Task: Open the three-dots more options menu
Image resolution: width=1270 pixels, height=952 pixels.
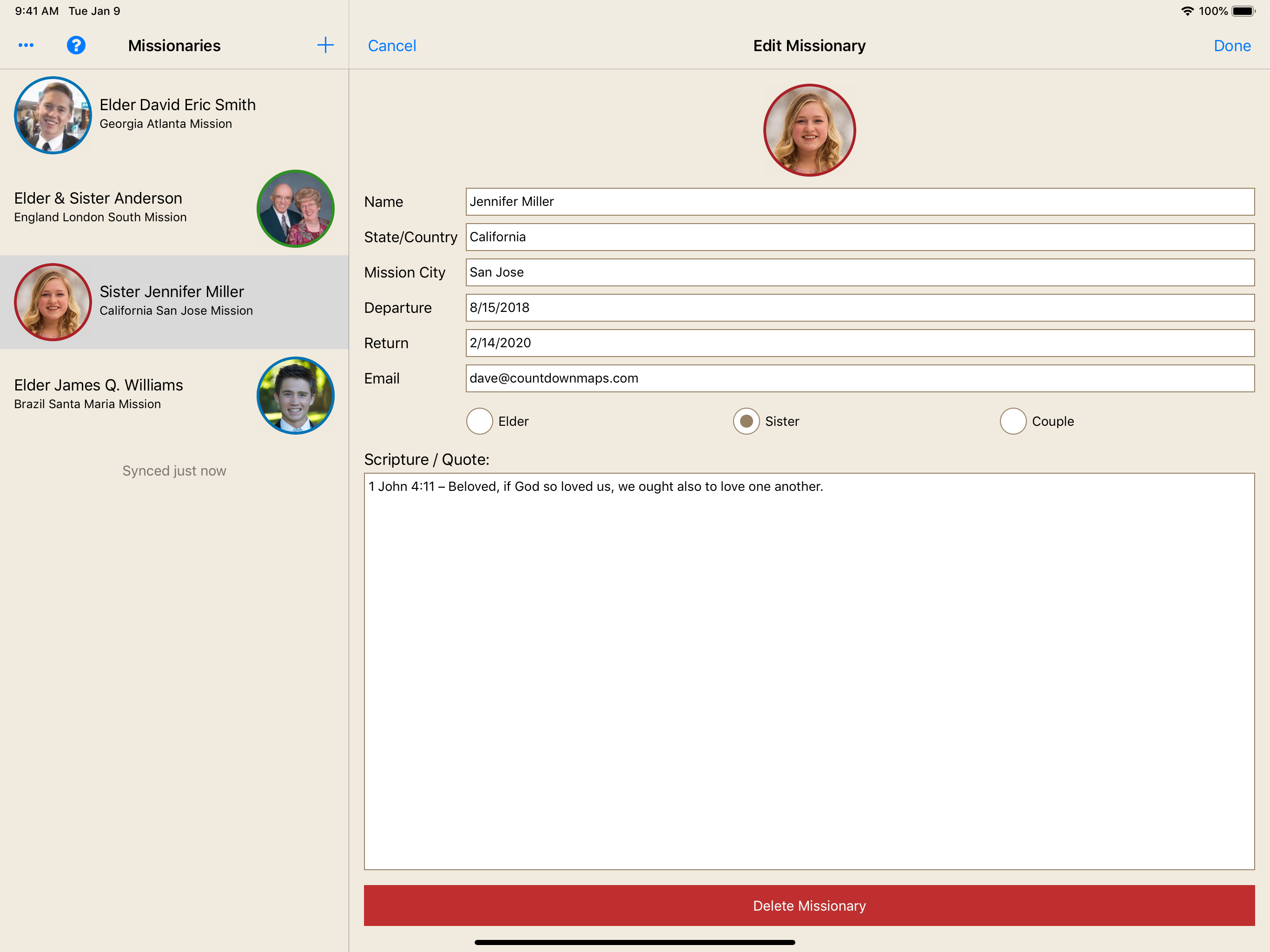Action: [x=26, y=45]
